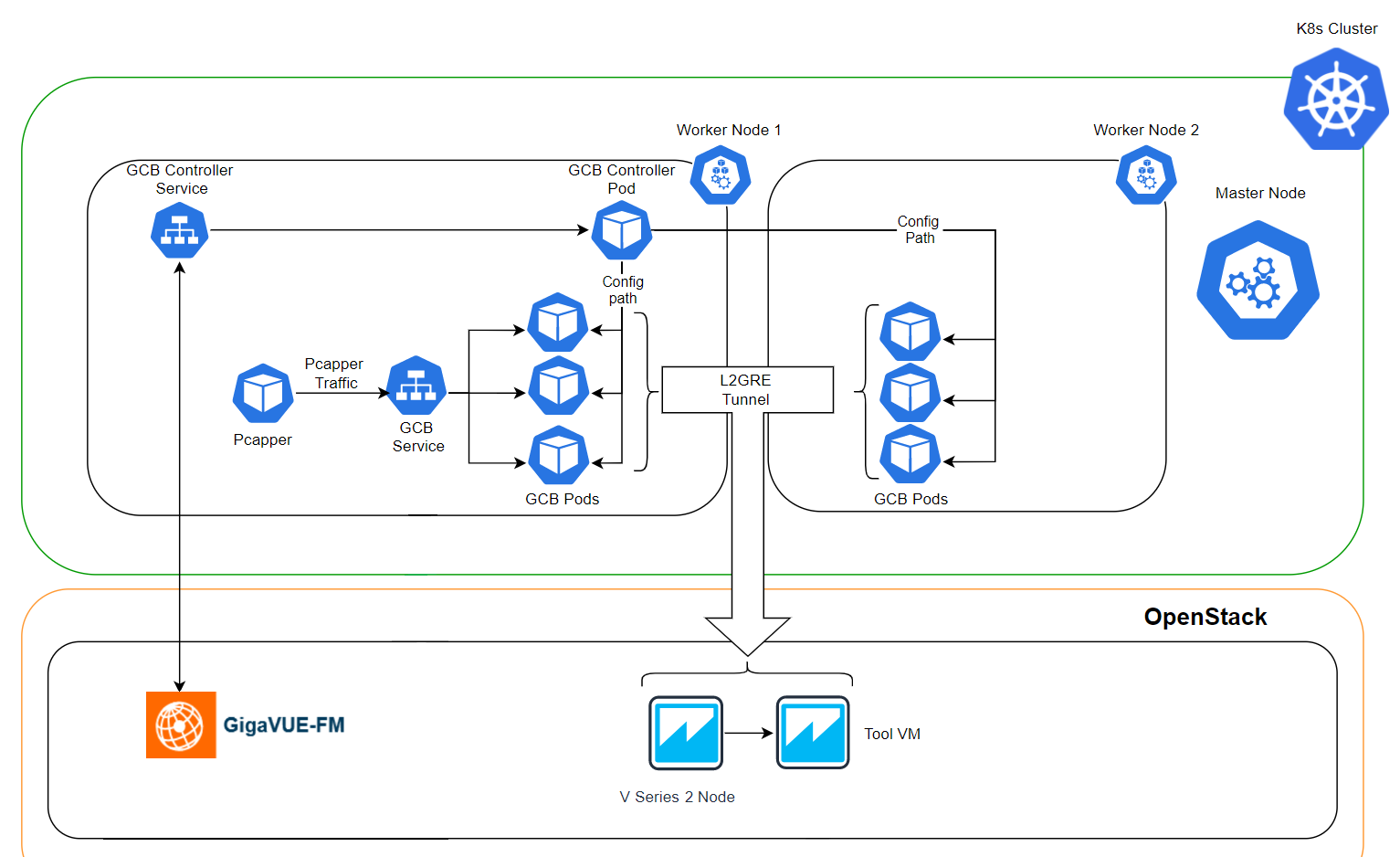Click the GCB Controller Service label
Image resolution: width=1400 pixels, height=857 pixels.
tap(180, 179)
